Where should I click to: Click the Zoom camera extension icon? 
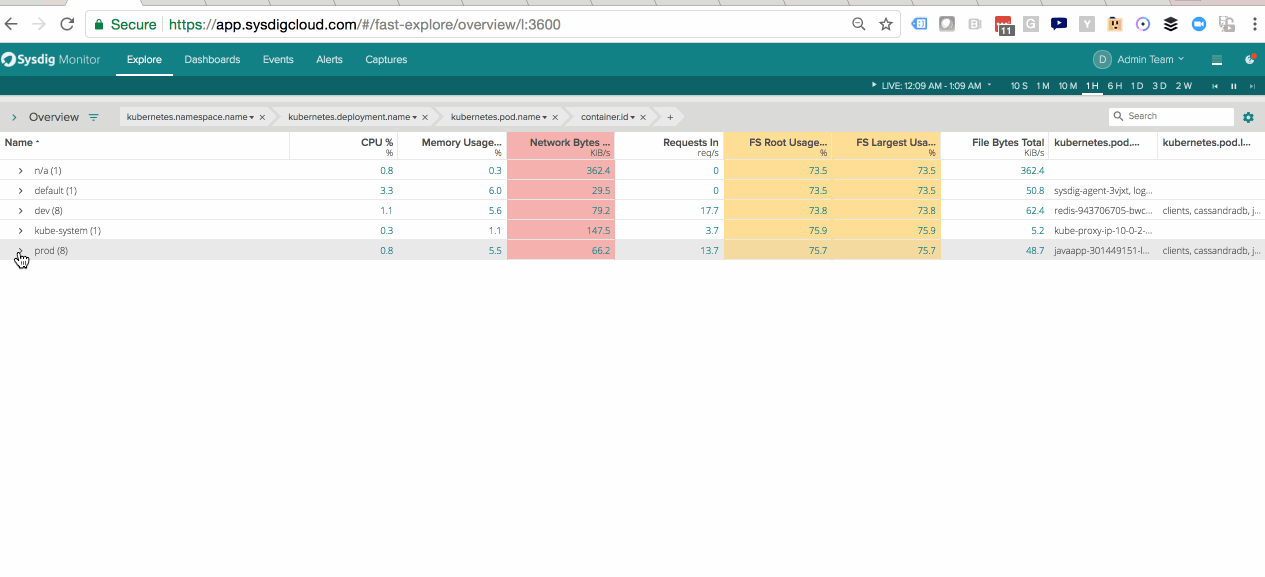coord(1198,24)
